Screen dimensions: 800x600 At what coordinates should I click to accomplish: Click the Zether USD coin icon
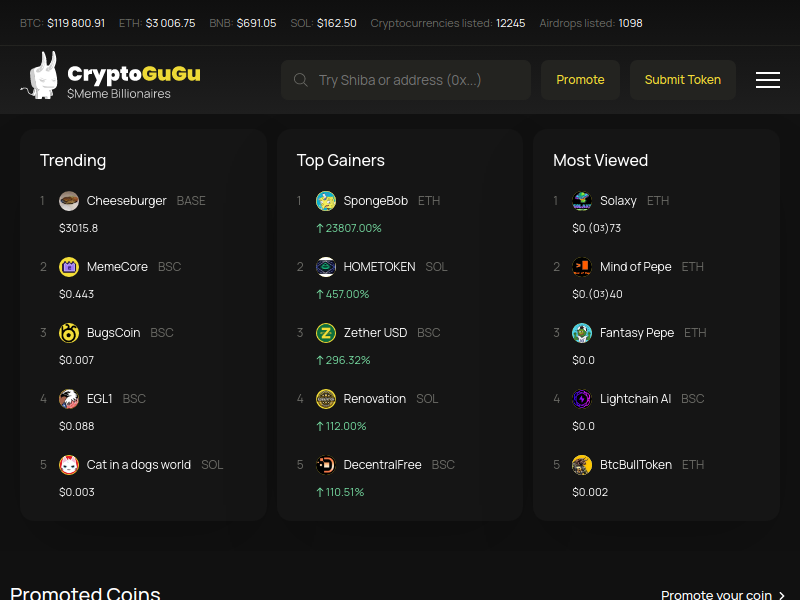(x=326, y=333)
